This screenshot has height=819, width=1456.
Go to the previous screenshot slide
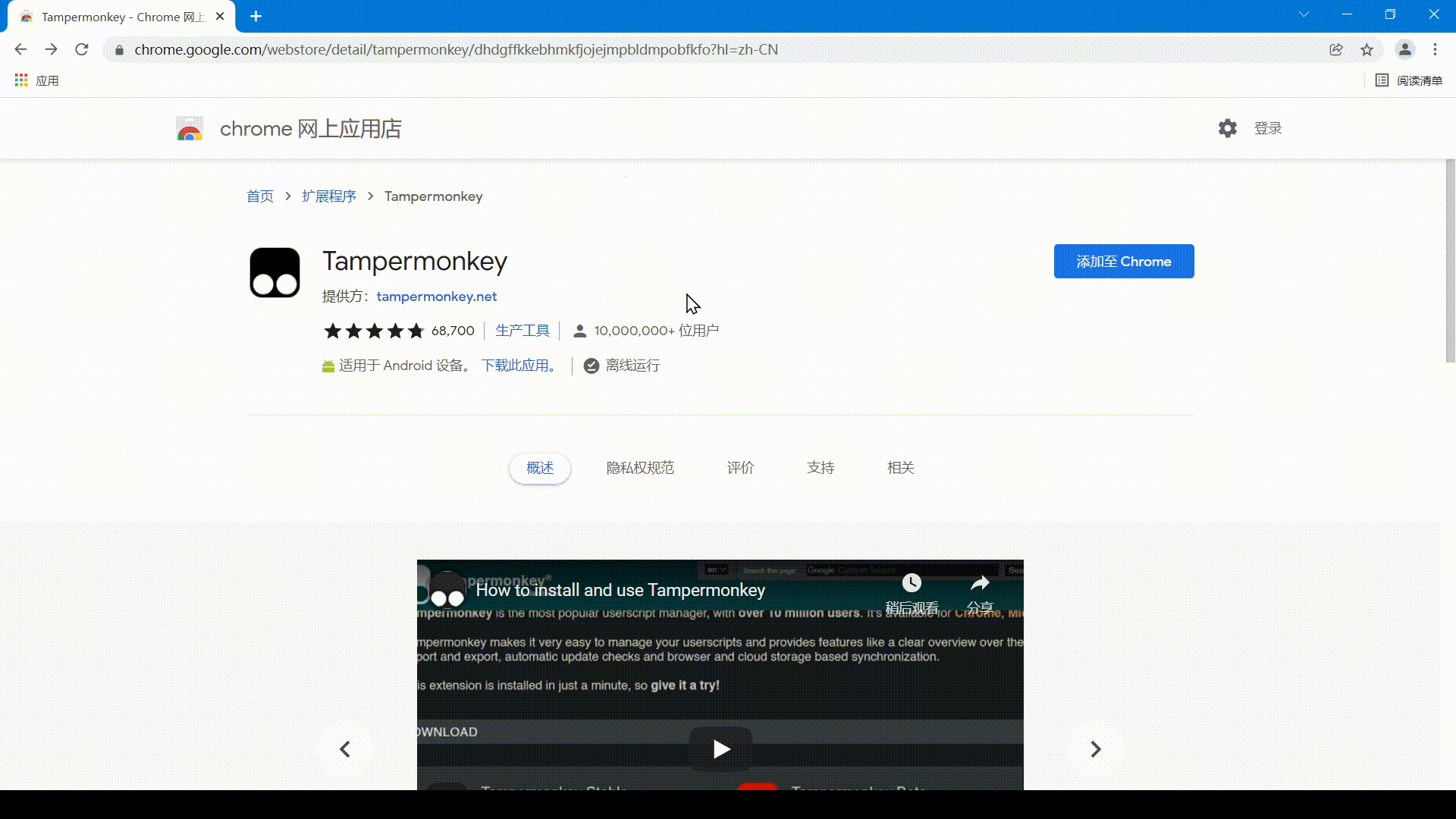pos(345,749)
